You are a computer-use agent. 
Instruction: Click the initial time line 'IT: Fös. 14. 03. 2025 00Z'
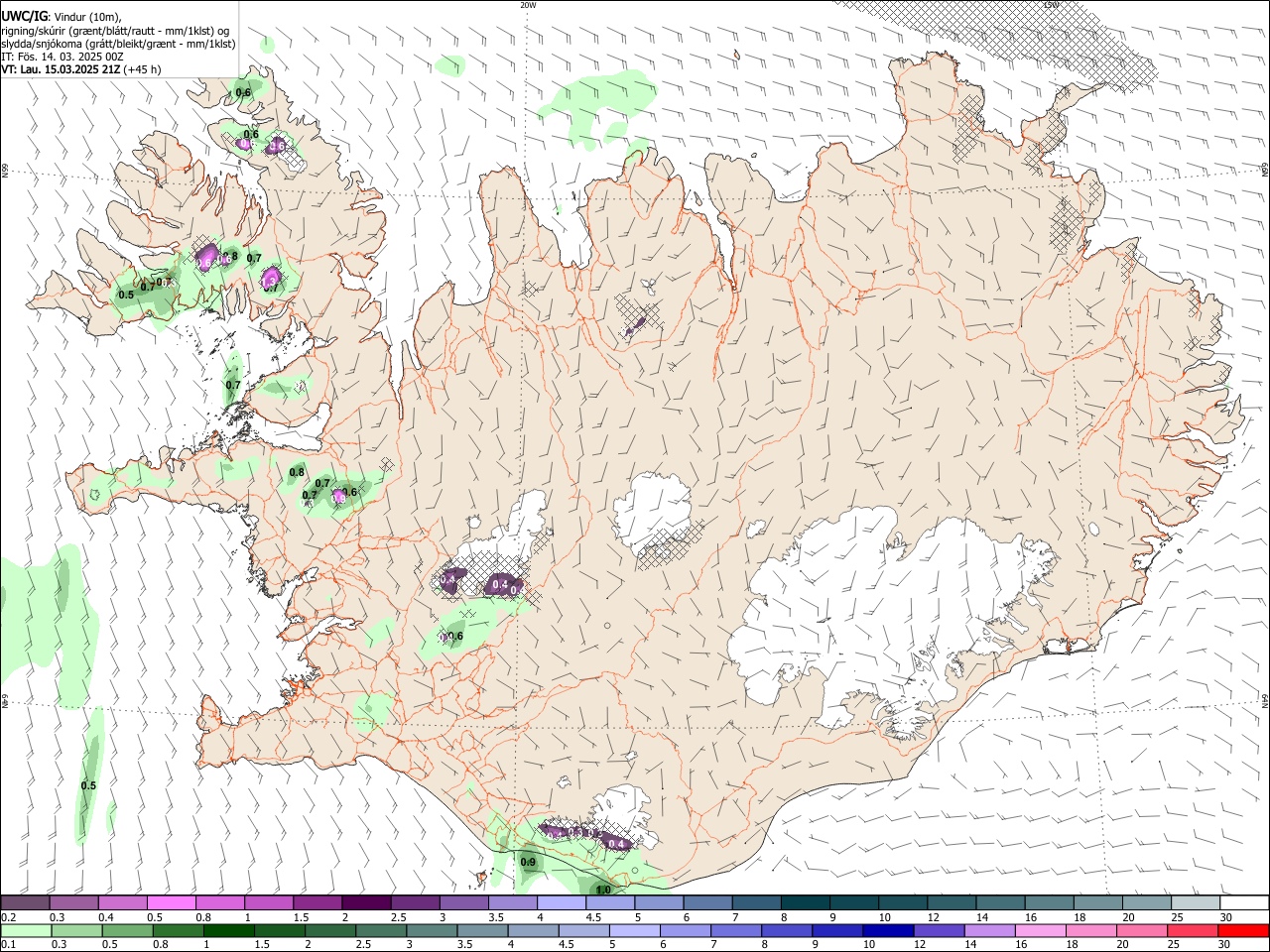click(63, 57)
